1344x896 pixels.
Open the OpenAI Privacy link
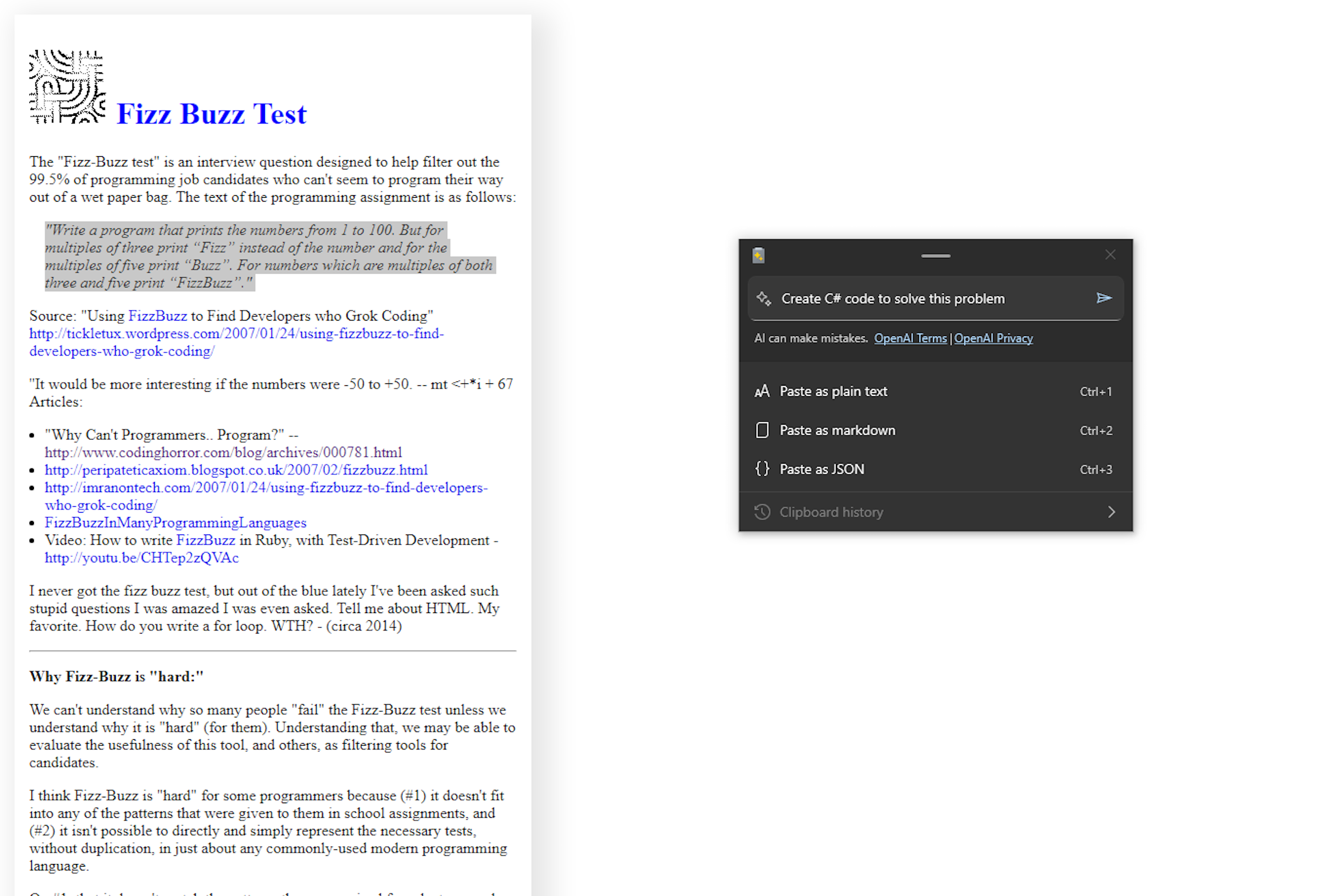click(x=993, y=339)
